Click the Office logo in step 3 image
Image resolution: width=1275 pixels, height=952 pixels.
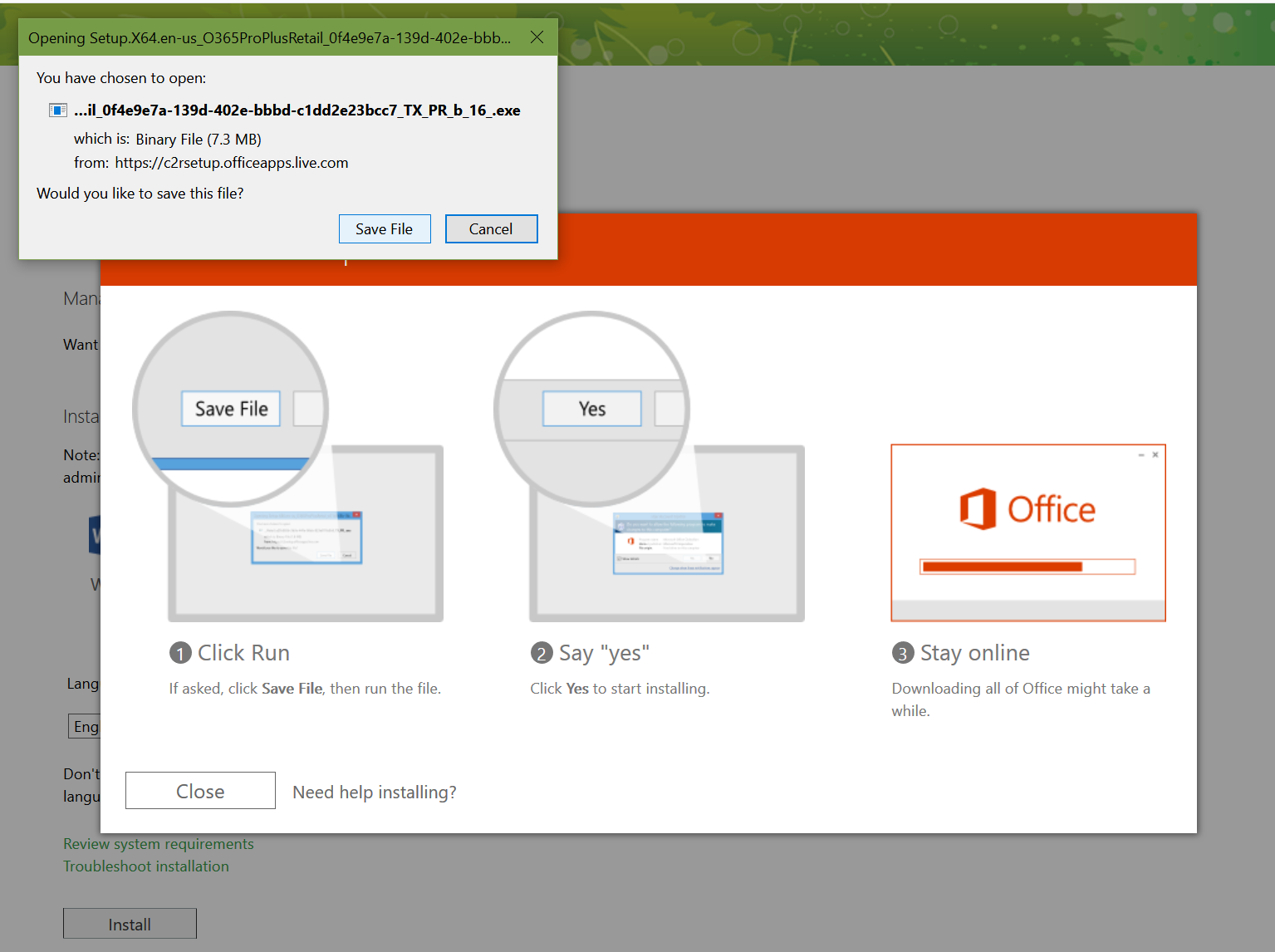pyautogui.click(x=1027, y=508)
